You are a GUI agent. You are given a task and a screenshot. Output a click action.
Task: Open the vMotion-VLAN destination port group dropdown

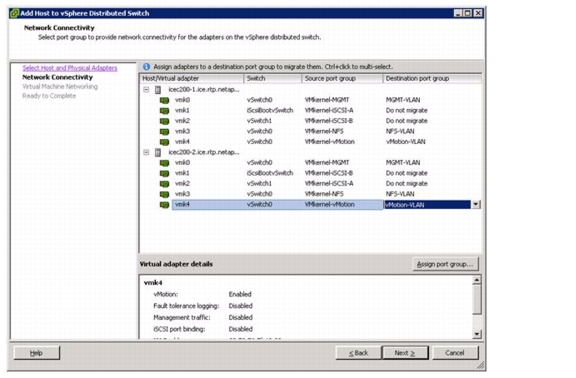tap(476, 205)
